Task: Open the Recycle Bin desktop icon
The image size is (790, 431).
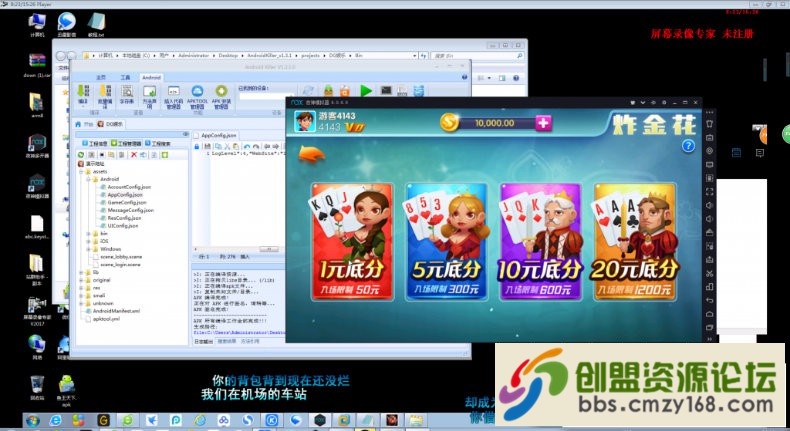Action: [37, 388]
